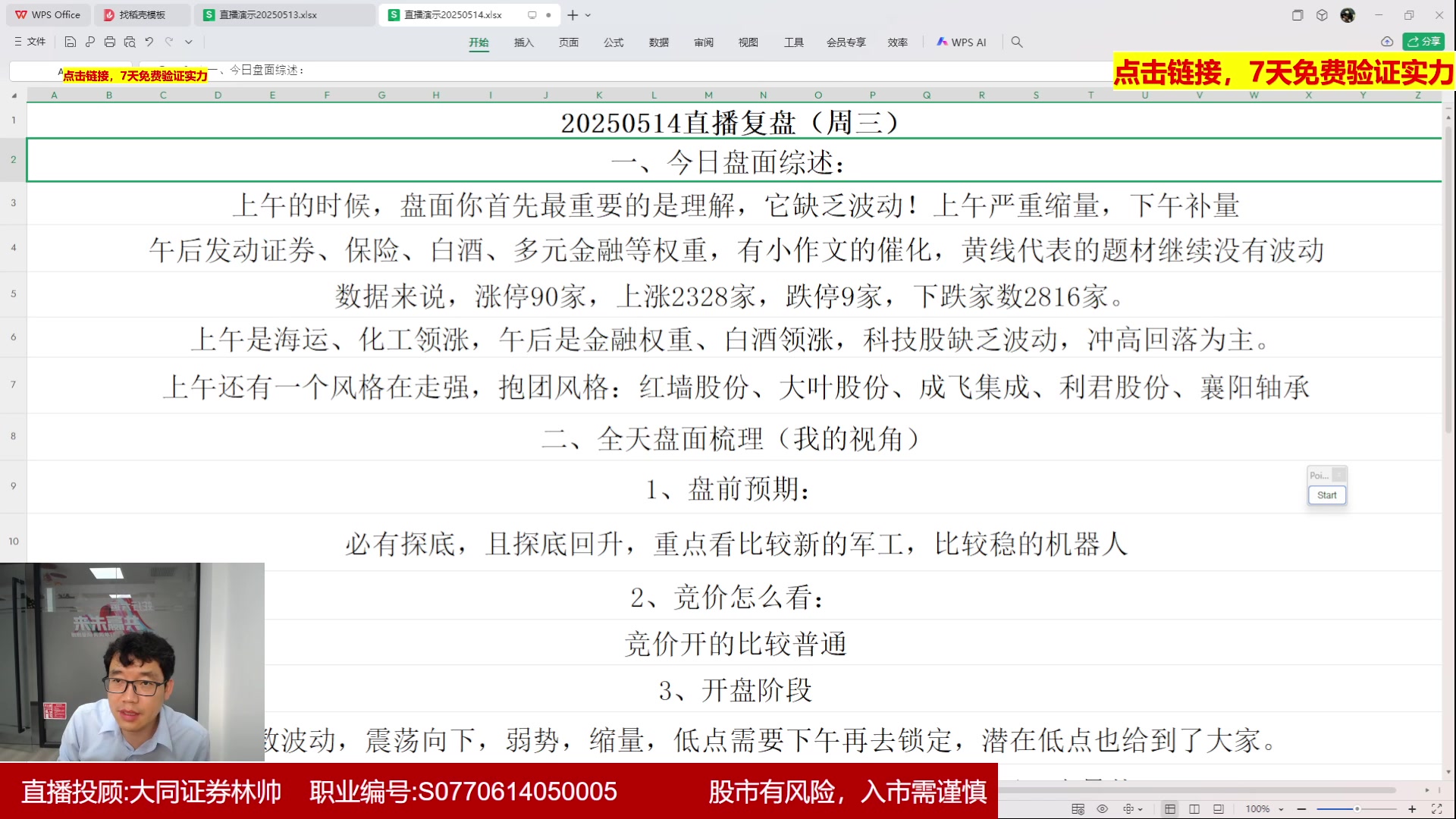Switch to page break preview

(x=1219, y=809)
